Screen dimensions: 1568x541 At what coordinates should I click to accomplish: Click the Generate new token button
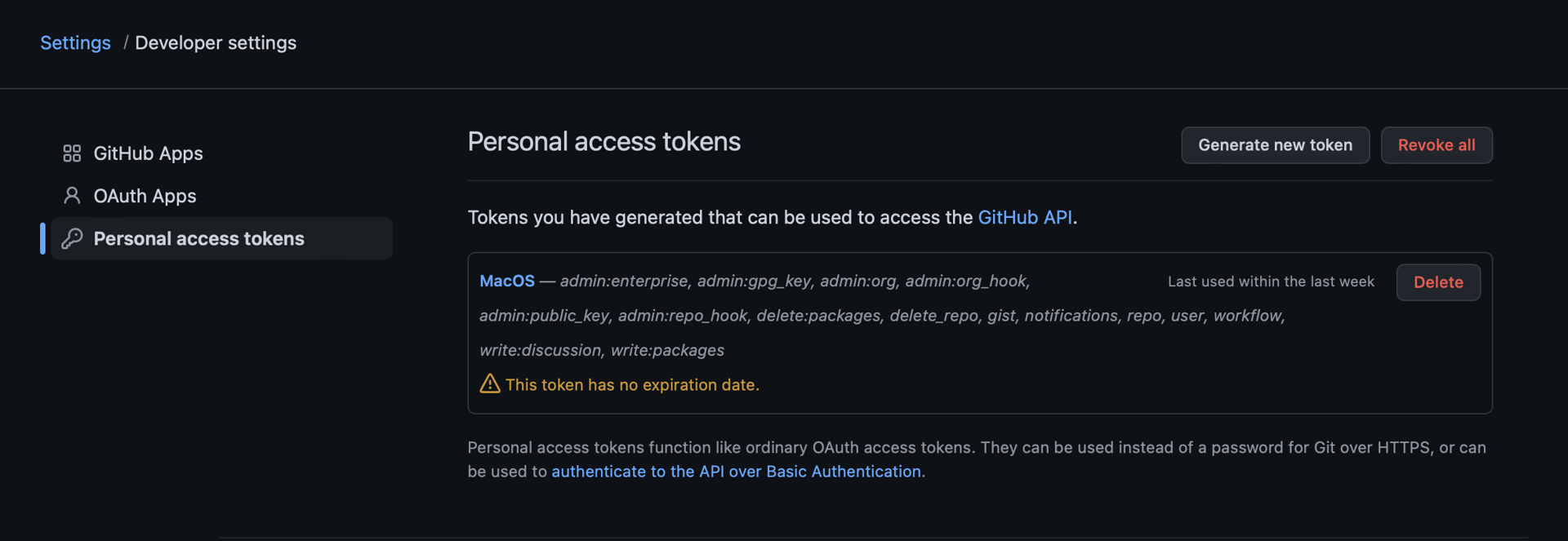pos(1275,145)
